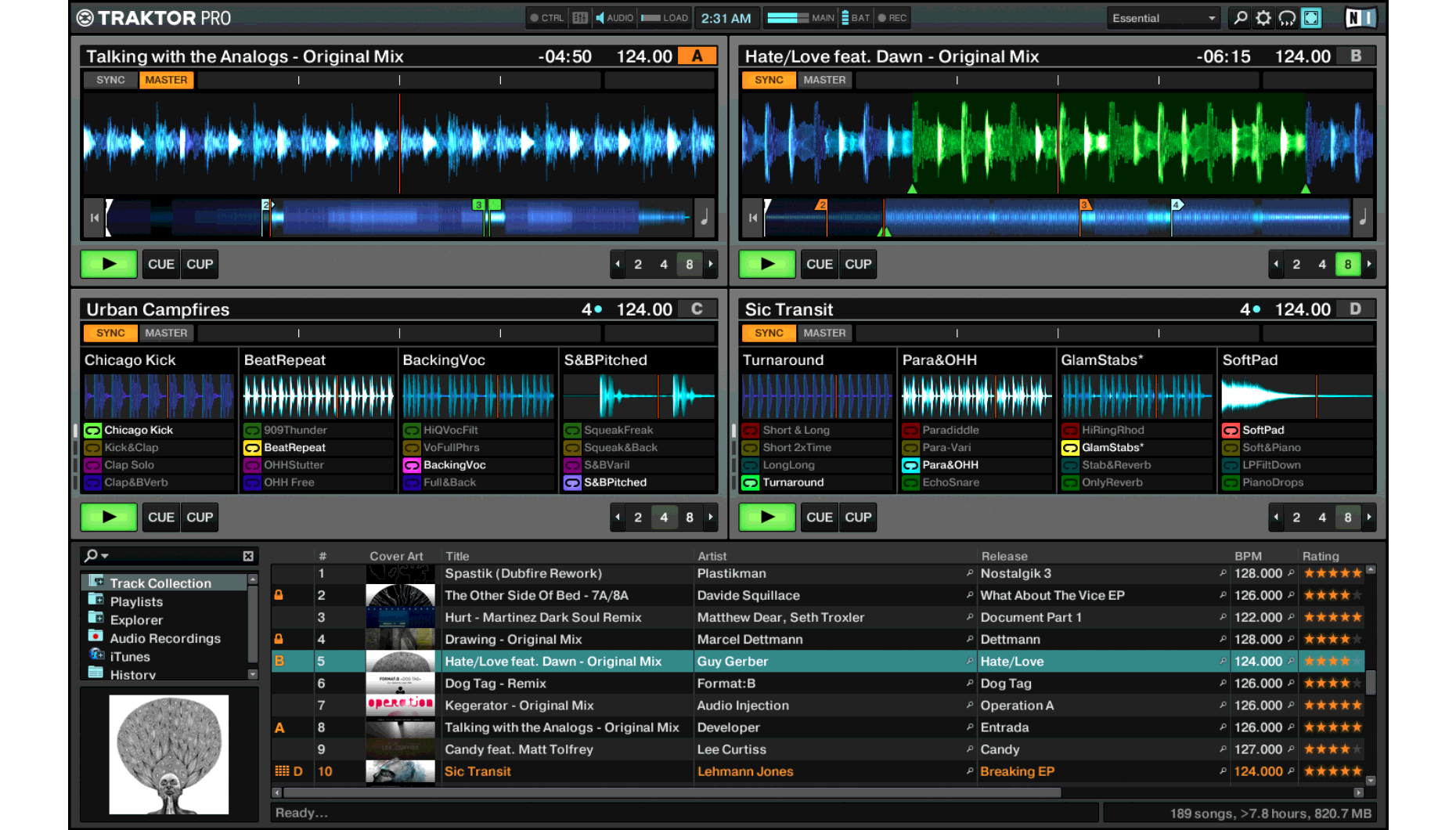Screen dimensions: 1456x830
Task: Enable SYNC on Deck A
Action: [110, 80]
